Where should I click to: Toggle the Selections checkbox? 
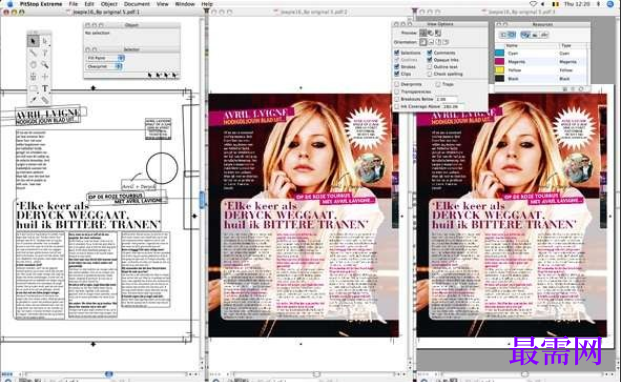[396, 53]
